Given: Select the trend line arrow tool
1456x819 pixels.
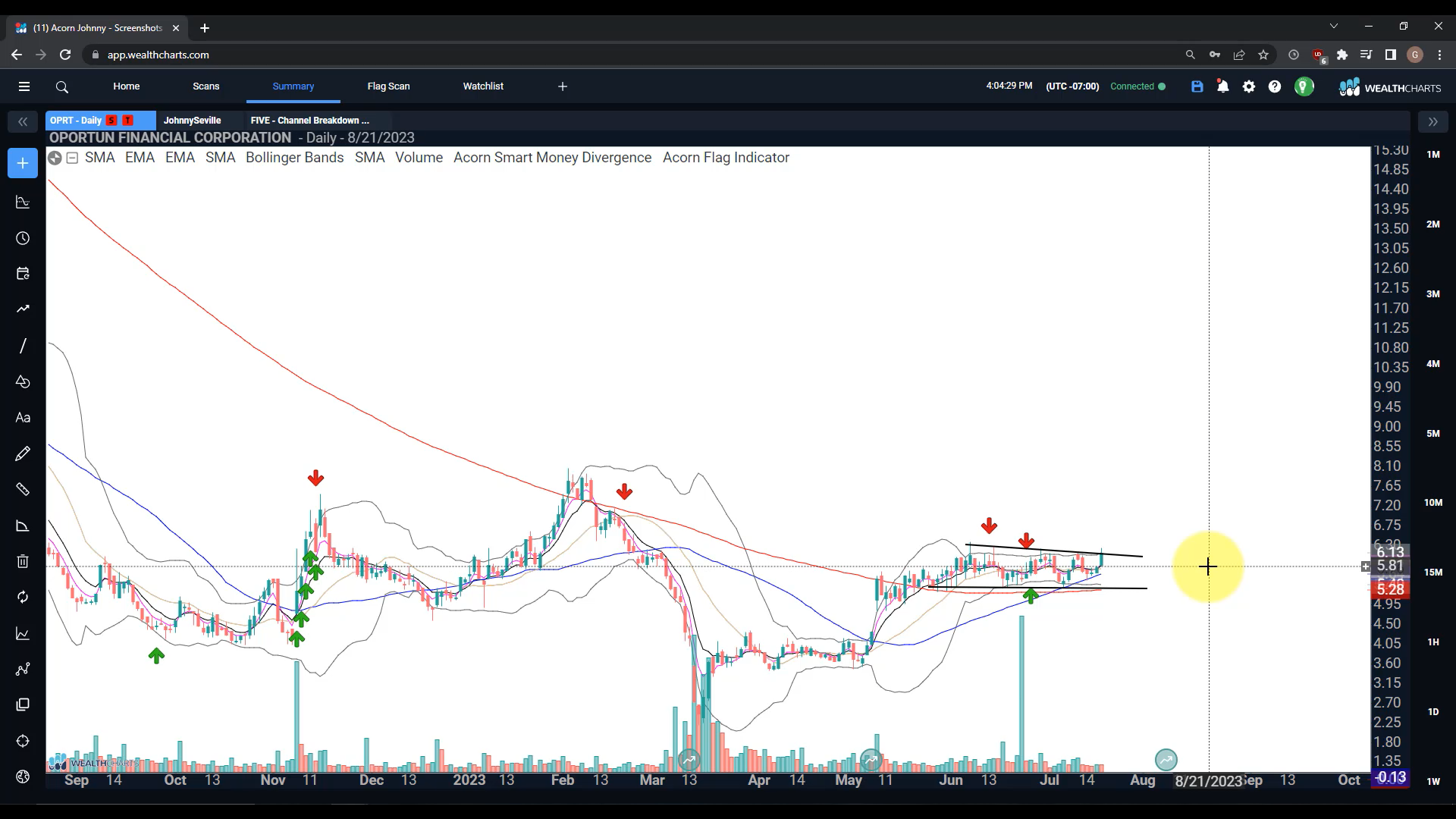Looking at the screenshot, I should (23, 309).
